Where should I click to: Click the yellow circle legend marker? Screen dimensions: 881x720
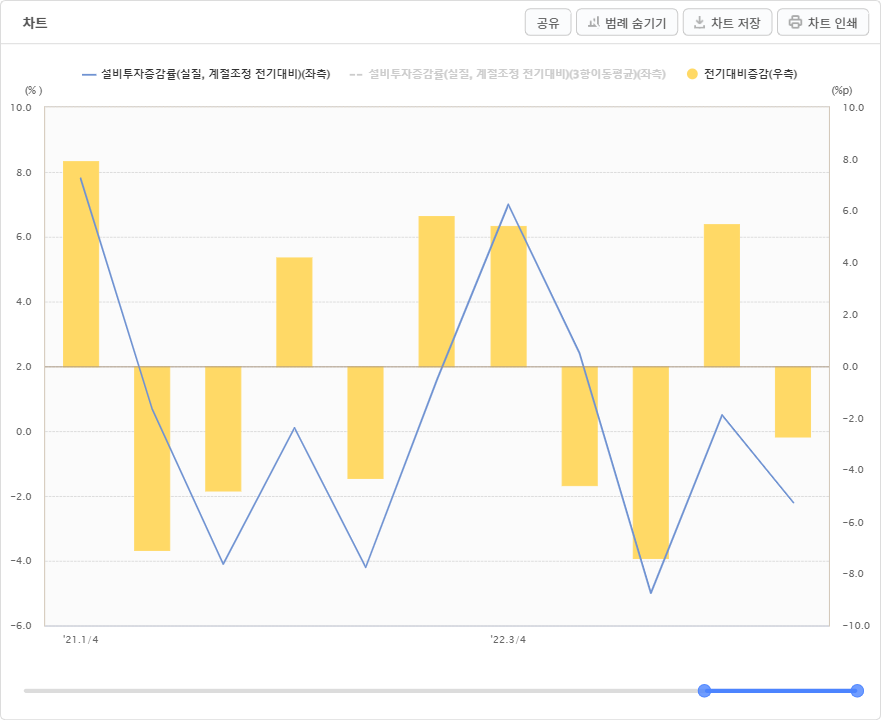pyautogui.click(x=692, y=74)
